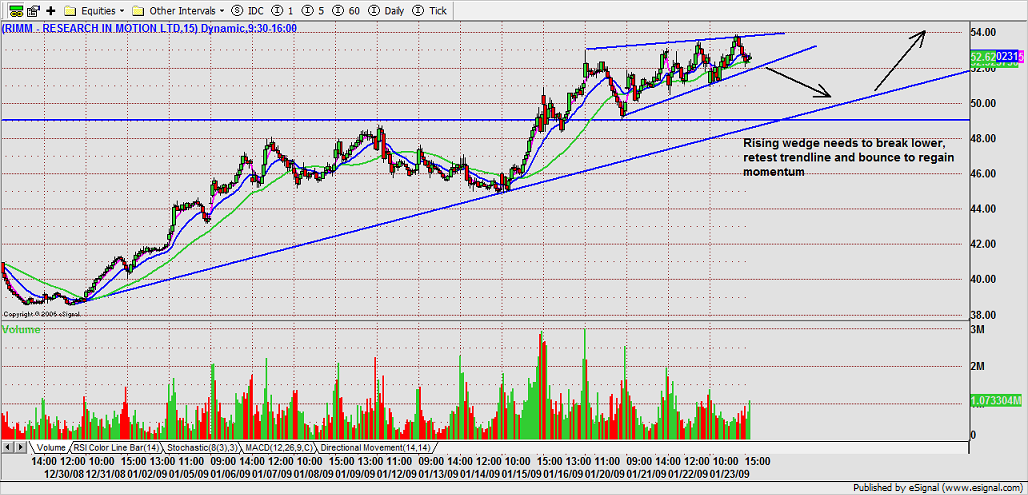Click the green chart-link icon in toolbar

[14, 10]
